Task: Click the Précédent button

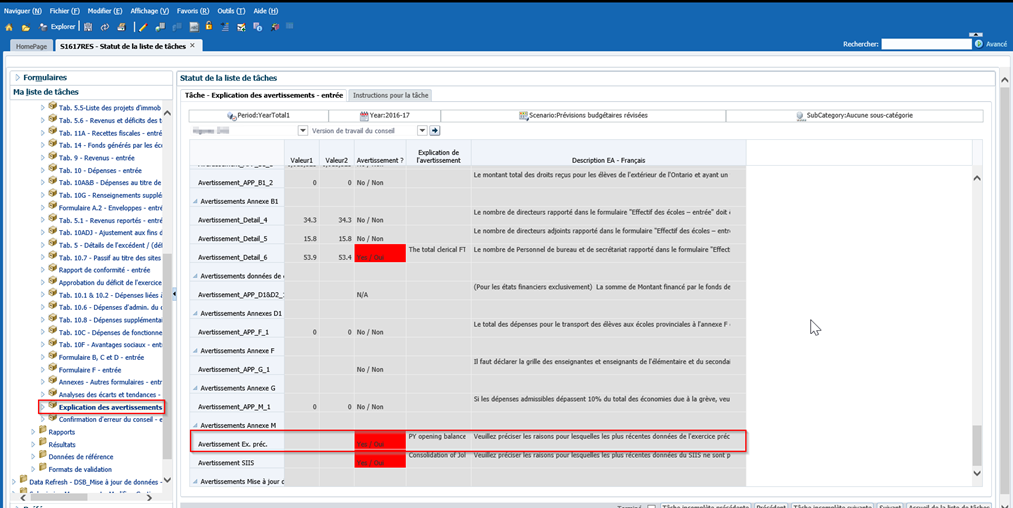Action: (x=769, y=506)
